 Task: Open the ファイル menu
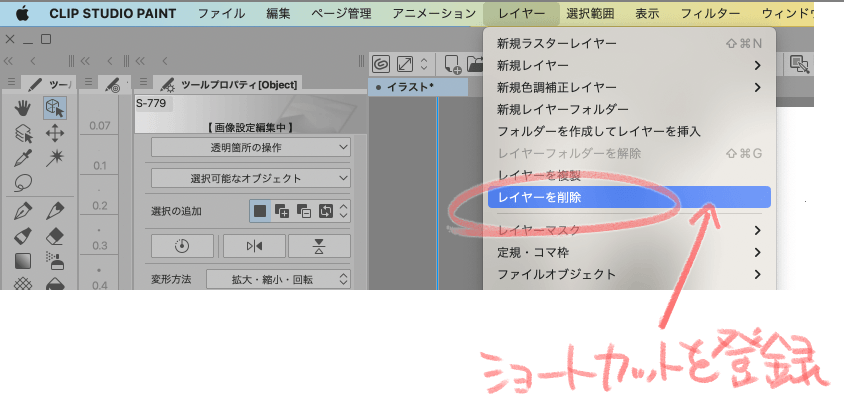click(x=221, y=13)
